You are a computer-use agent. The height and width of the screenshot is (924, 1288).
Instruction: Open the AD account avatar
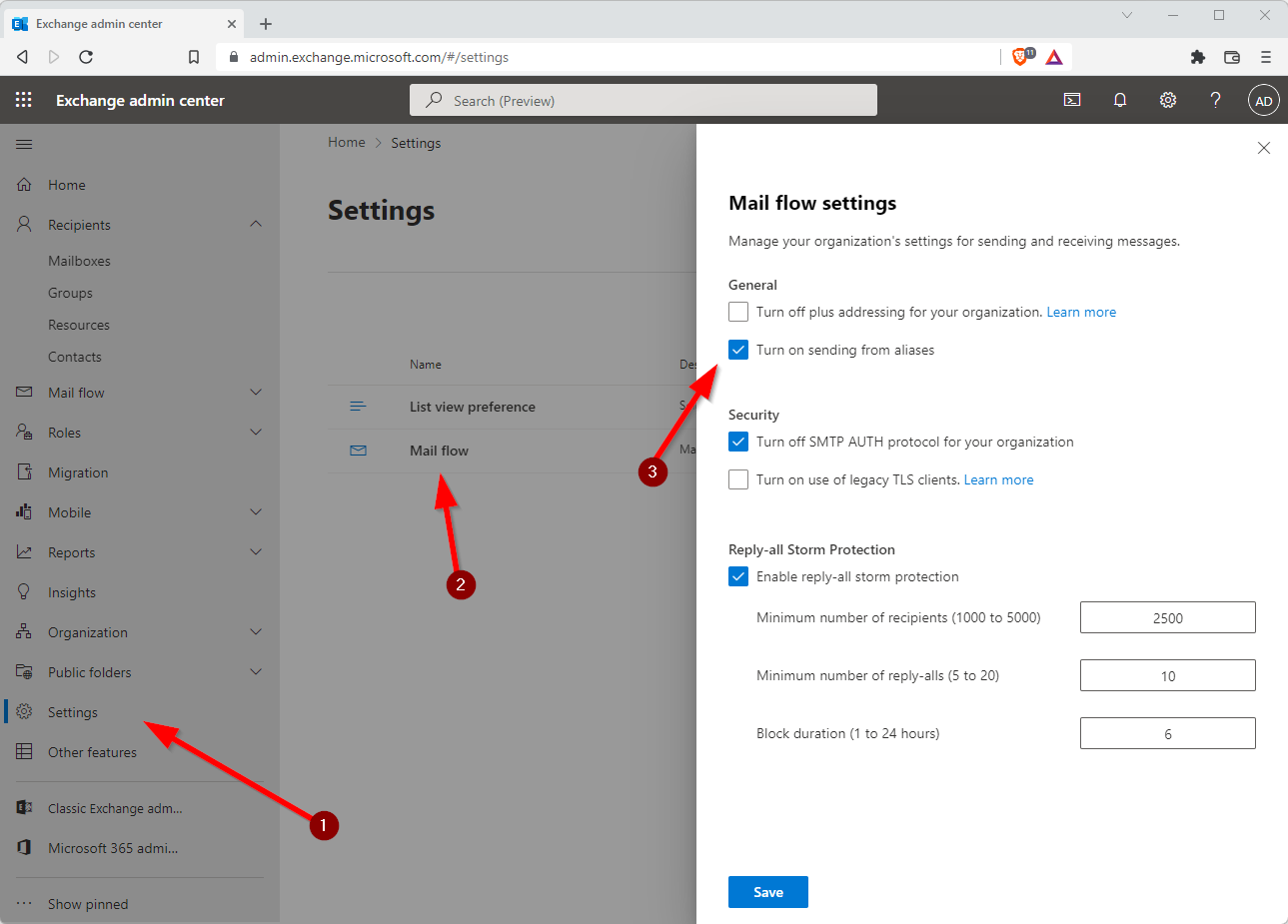(1263, 100)
